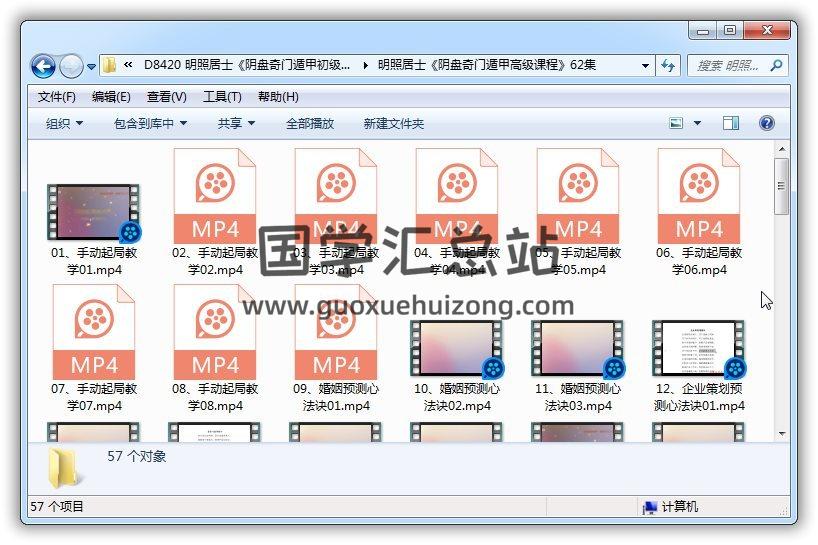The height and width of the screenshot is (545, 818).
Task: Click the magnifier search icon
Action: click(x=776, y=66)
